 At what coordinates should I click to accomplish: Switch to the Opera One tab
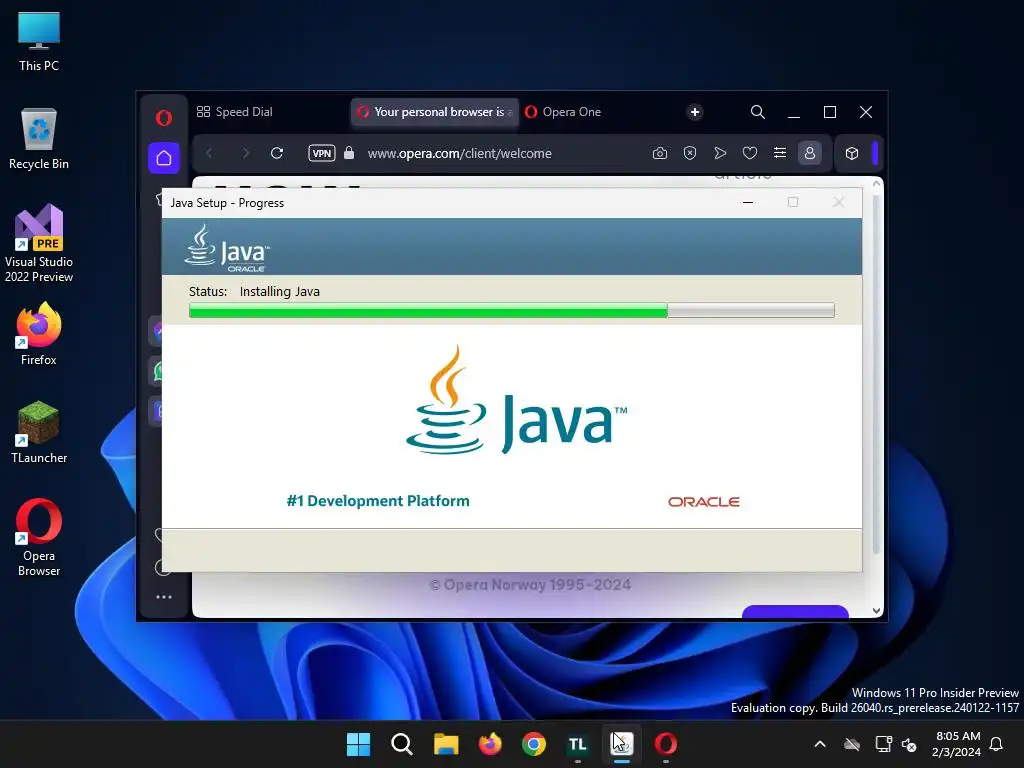click(563, 112)
